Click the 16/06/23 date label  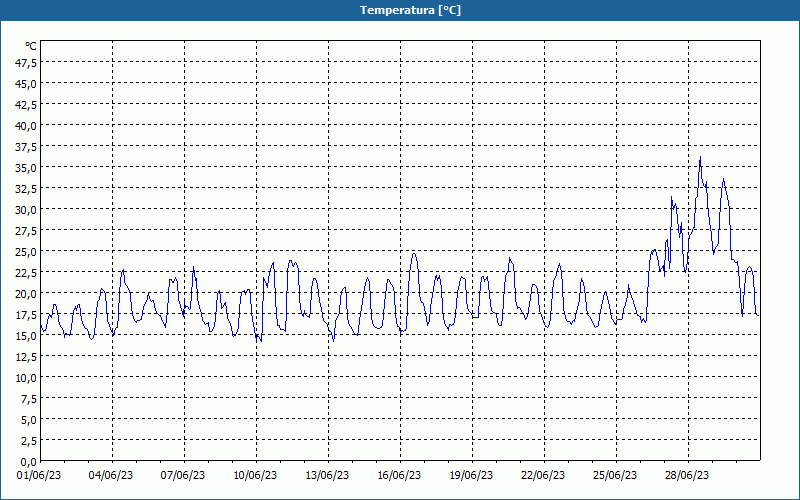click(x=399, y=476)
